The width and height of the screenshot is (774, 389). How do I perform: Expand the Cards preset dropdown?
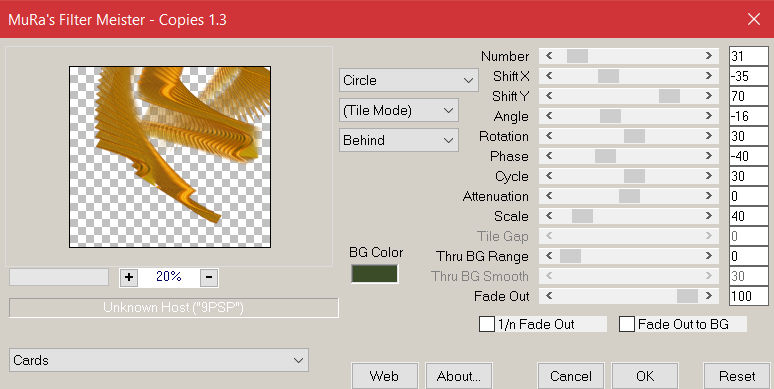point(158,360)
